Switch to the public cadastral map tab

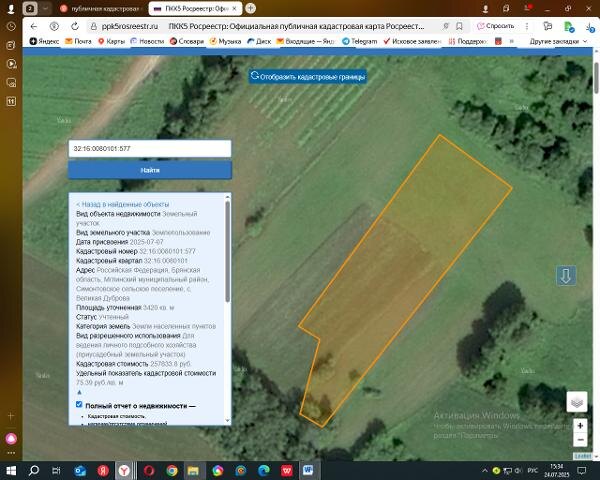coord(101,8)
